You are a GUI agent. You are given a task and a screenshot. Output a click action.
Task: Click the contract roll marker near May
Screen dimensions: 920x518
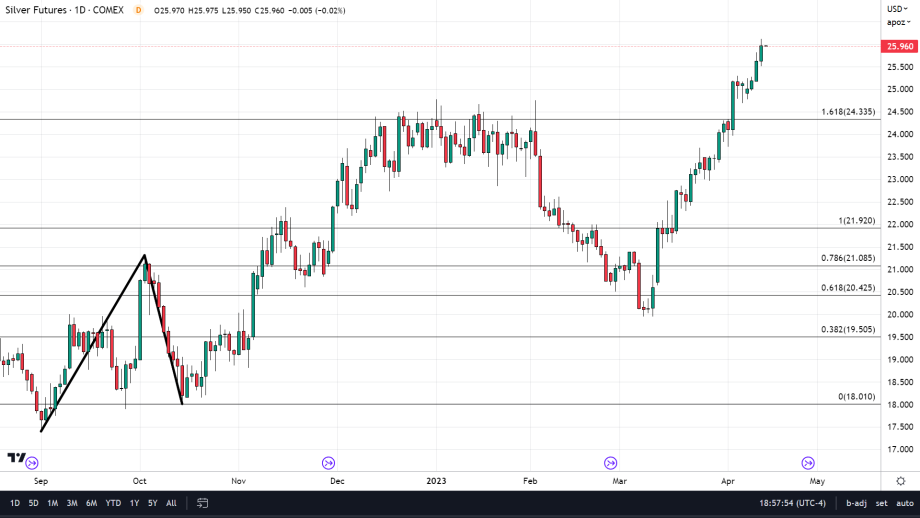coord(807,462)
